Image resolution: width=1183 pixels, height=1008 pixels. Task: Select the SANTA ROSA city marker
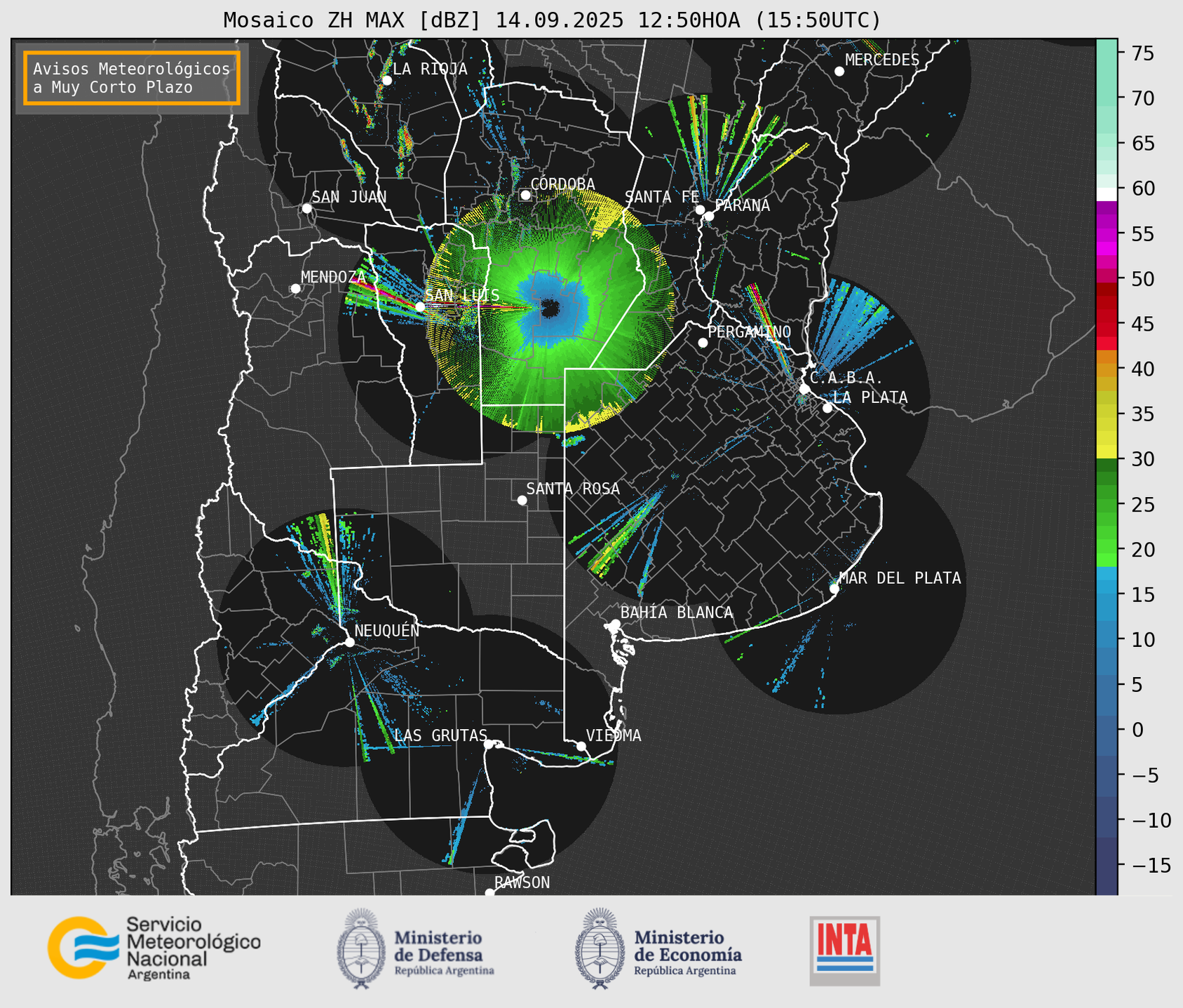tap(522, 500)
